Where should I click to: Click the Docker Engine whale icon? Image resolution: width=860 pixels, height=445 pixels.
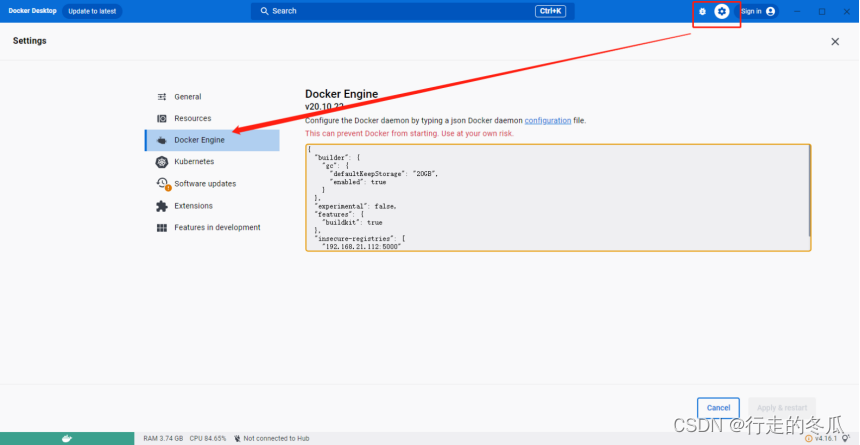point(162,140)
